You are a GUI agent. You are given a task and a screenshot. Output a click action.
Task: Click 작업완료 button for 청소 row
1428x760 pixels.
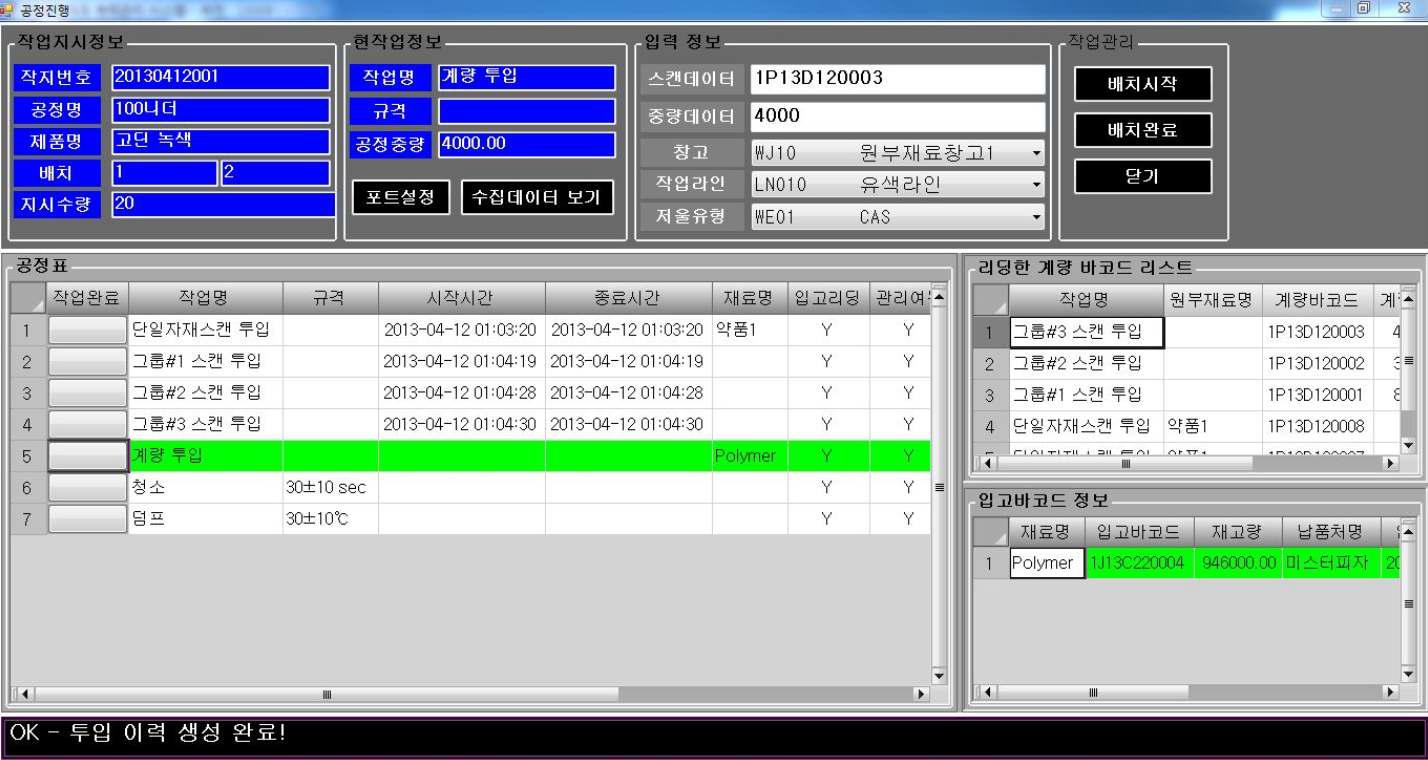87,487
